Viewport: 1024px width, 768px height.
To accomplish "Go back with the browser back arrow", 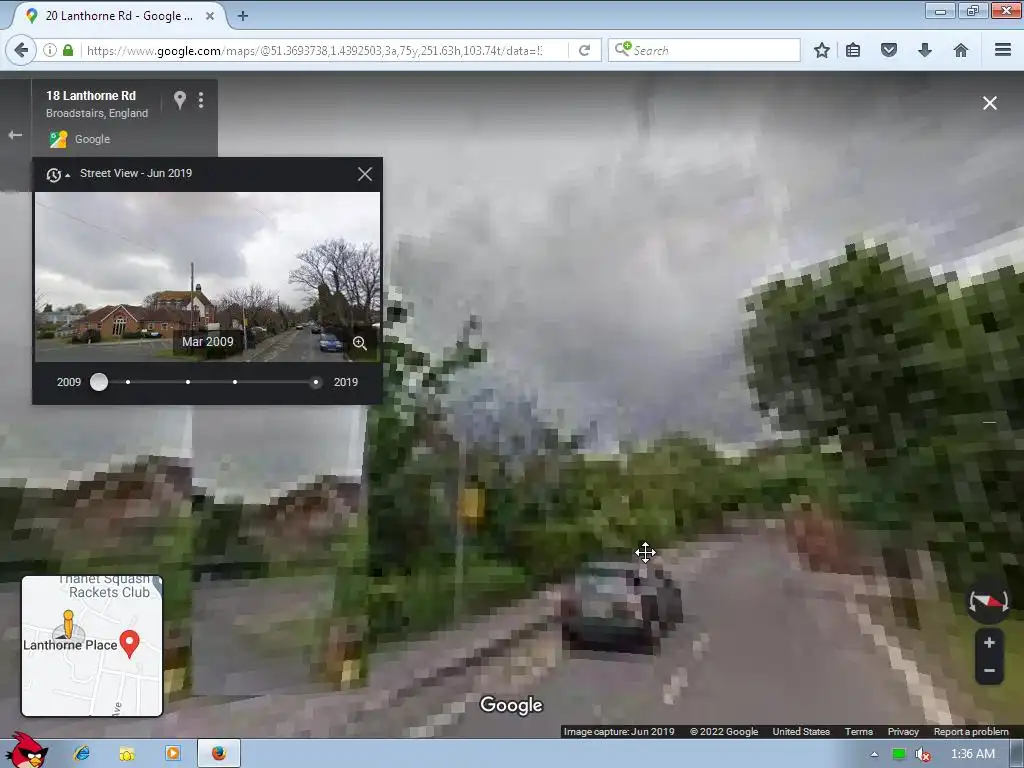I will (21, 50).
